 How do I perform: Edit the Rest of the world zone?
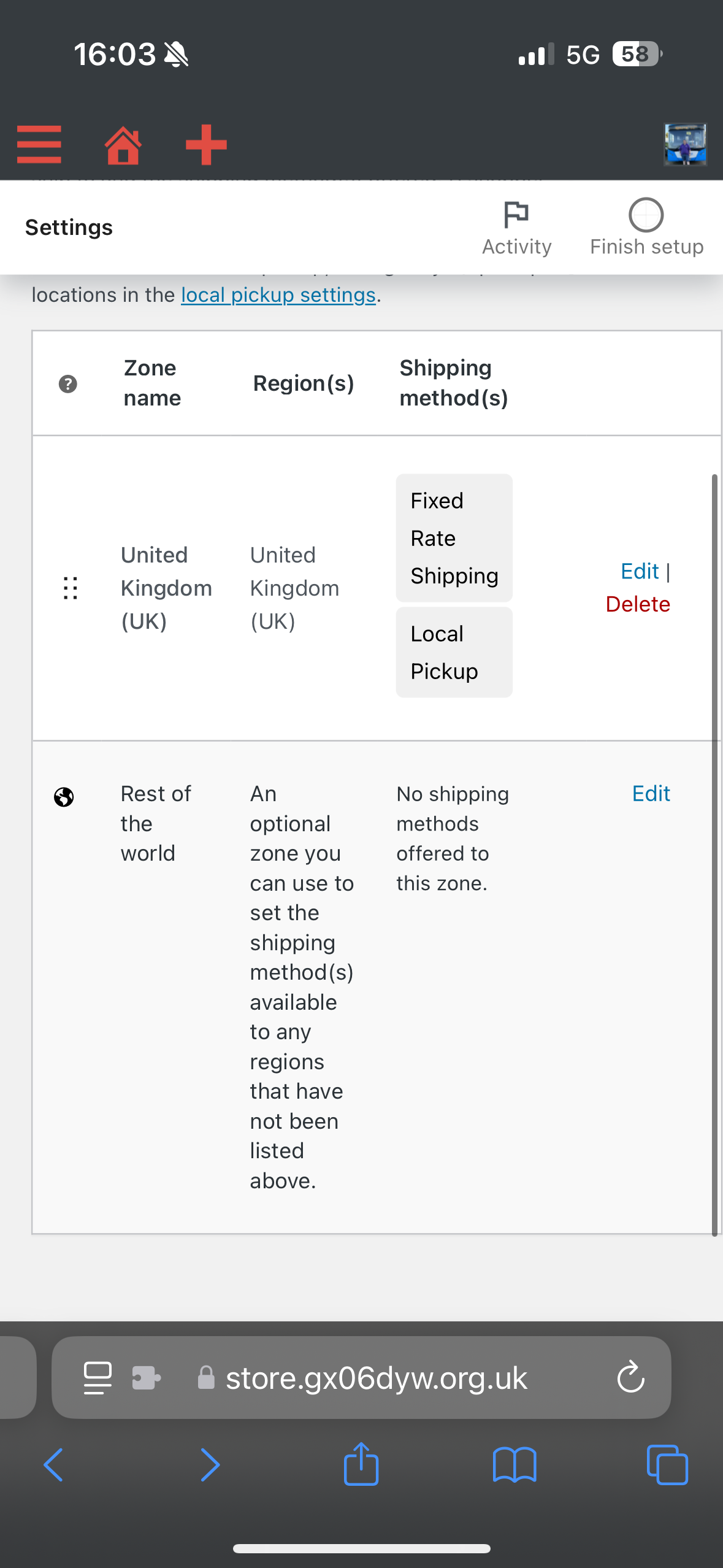coord(651,794)
